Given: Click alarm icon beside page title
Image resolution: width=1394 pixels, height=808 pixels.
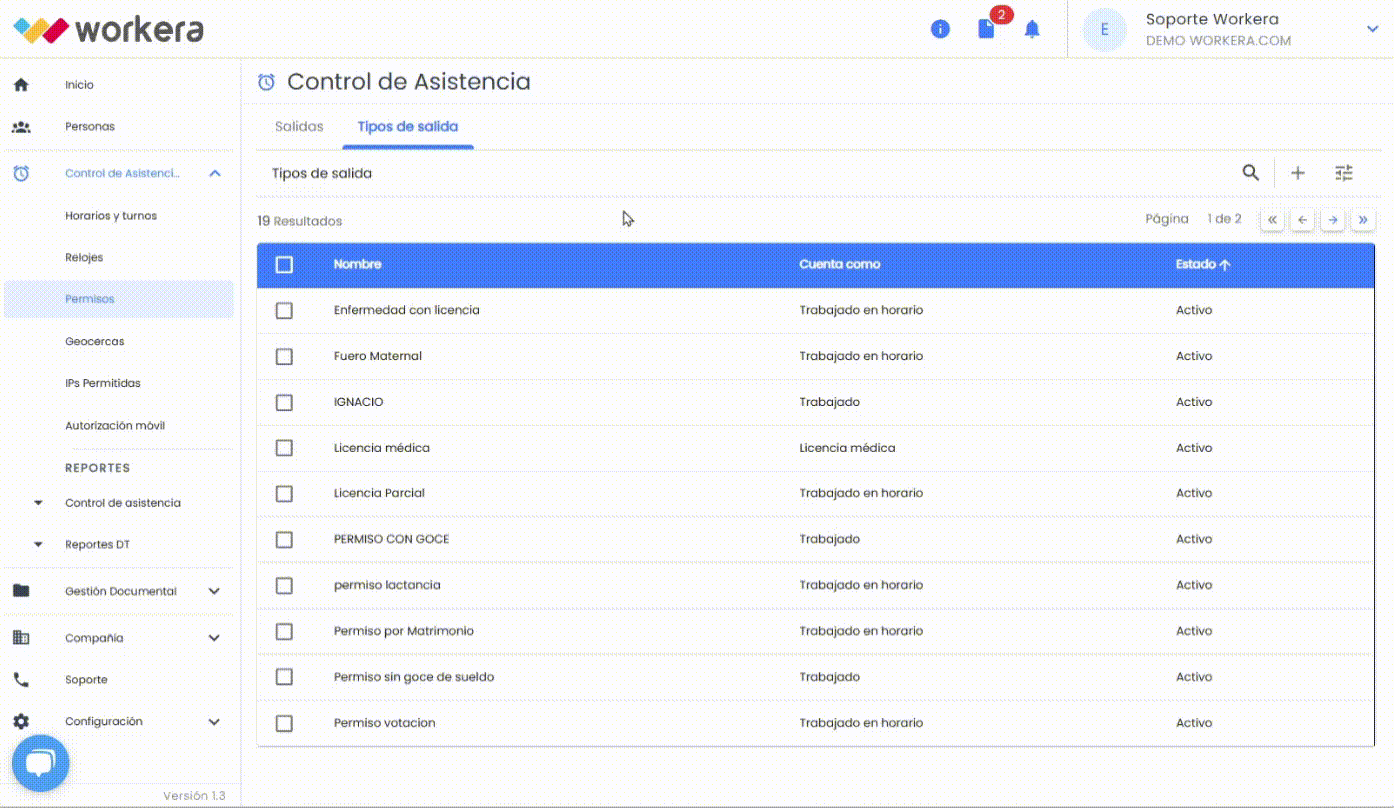Looking at the screenshot, I should coord(266,82).
